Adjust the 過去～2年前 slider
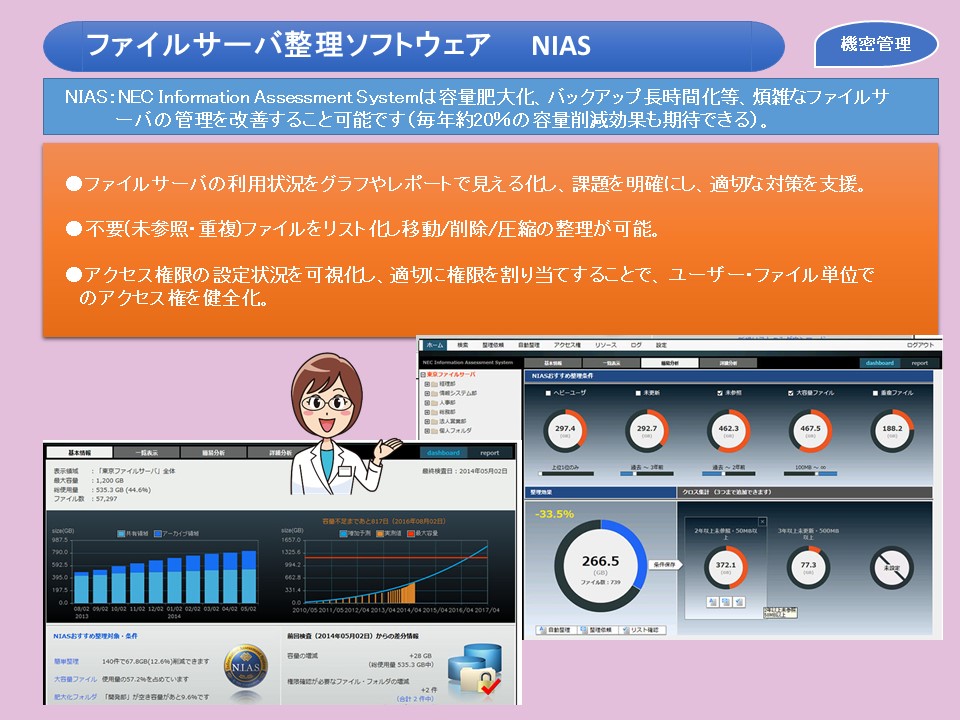 tap(729, 473)
